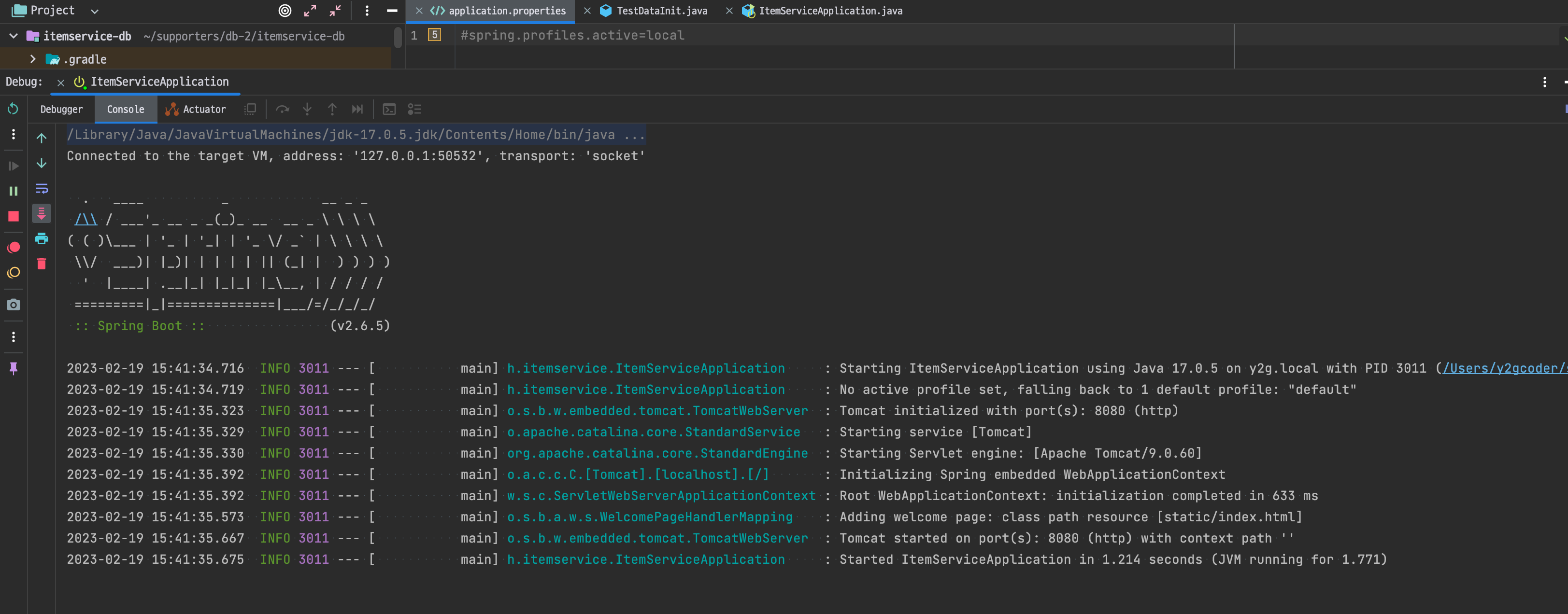
Task: Click the 'Root WebApplicationContext: initialization completed' message
Action: [1079, 496]
